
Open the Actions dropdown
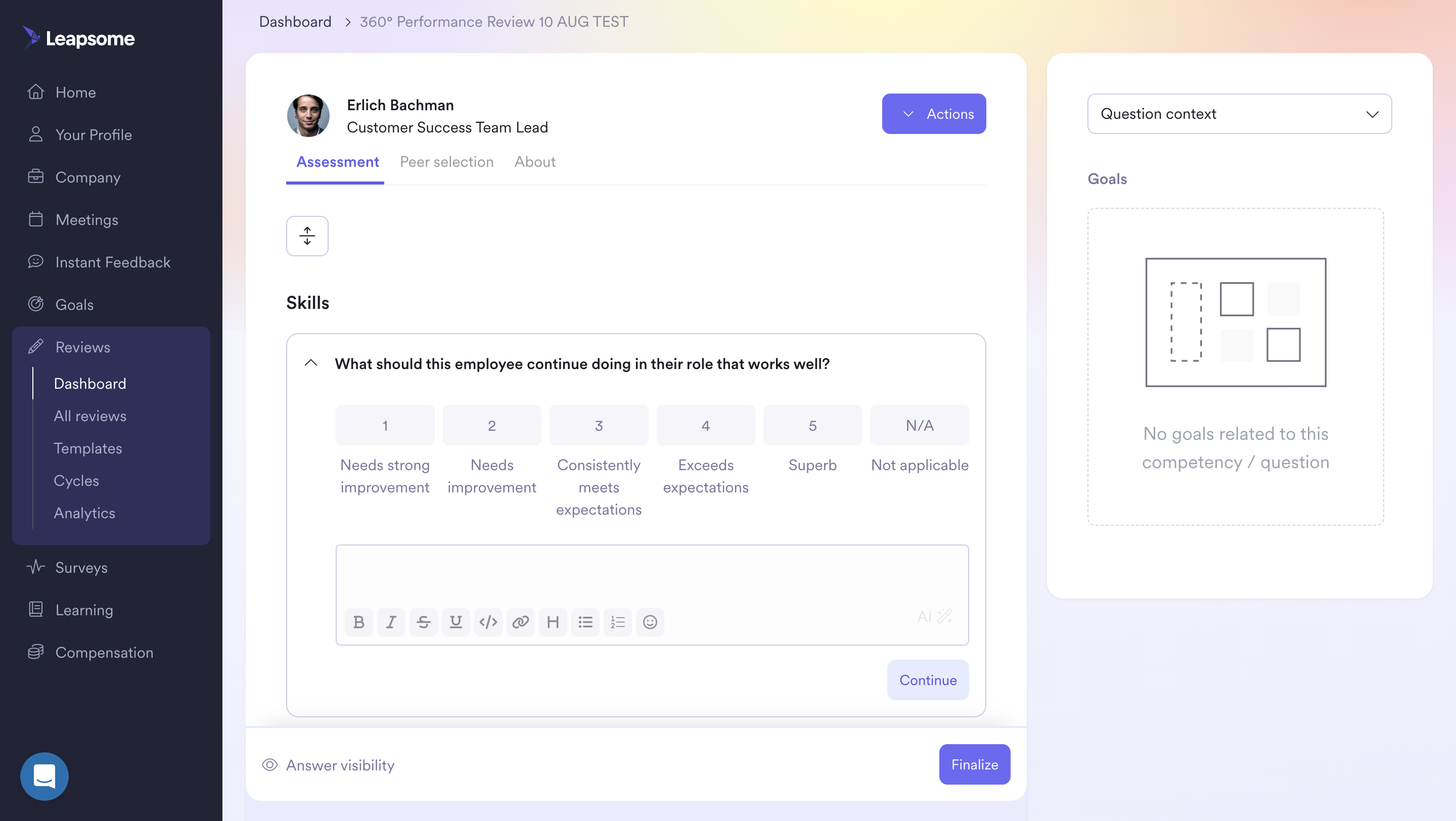tap(934, 114)
